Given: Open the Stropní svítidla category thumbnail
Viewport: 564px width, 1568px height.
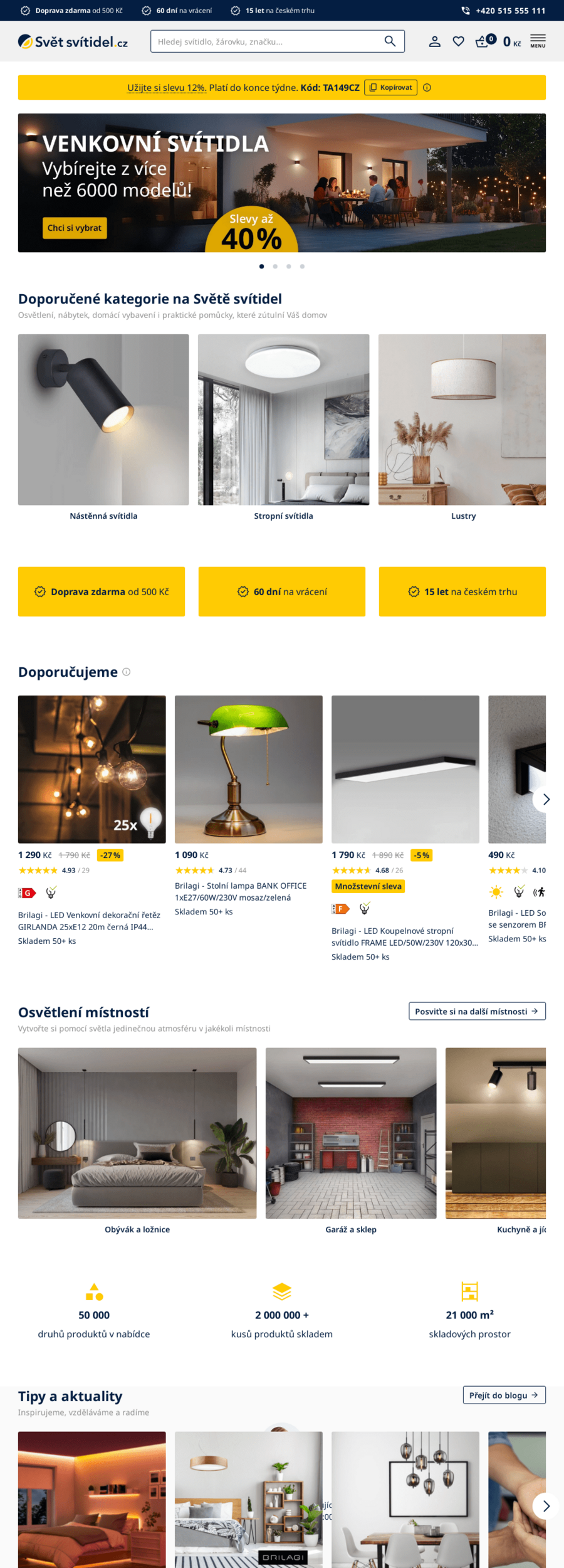Looking at the screenshot, I should [x=283, y=420].
